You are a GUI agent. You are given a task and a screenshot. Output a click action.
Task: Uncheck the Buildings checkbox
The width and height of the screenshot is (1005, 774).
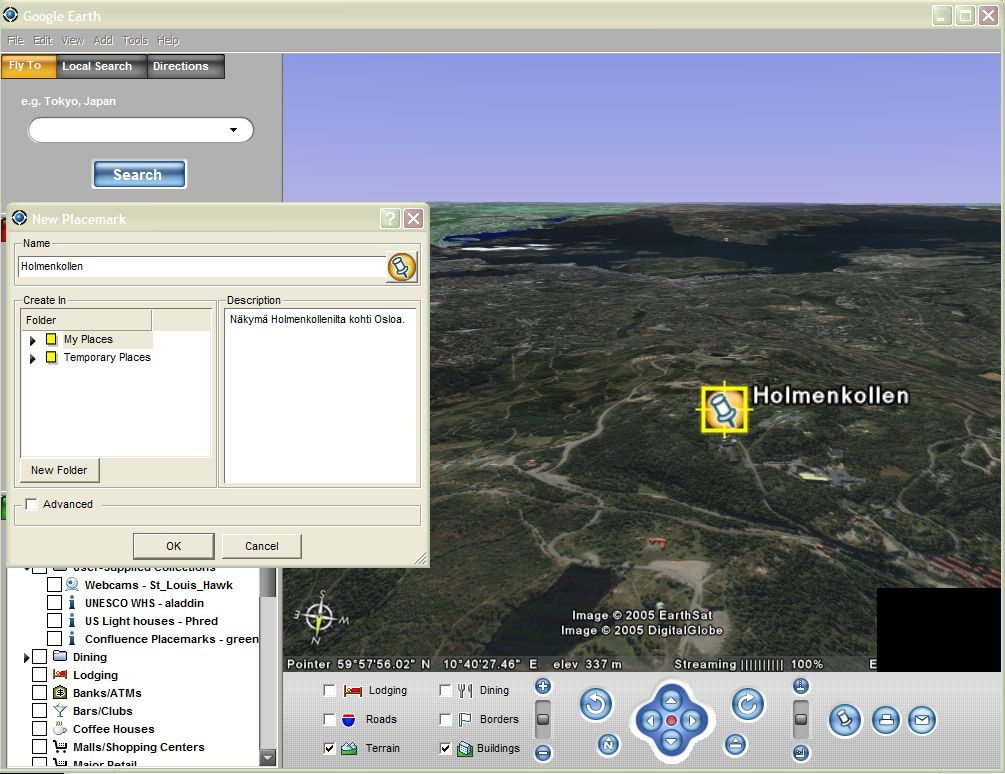pos(445,748)
